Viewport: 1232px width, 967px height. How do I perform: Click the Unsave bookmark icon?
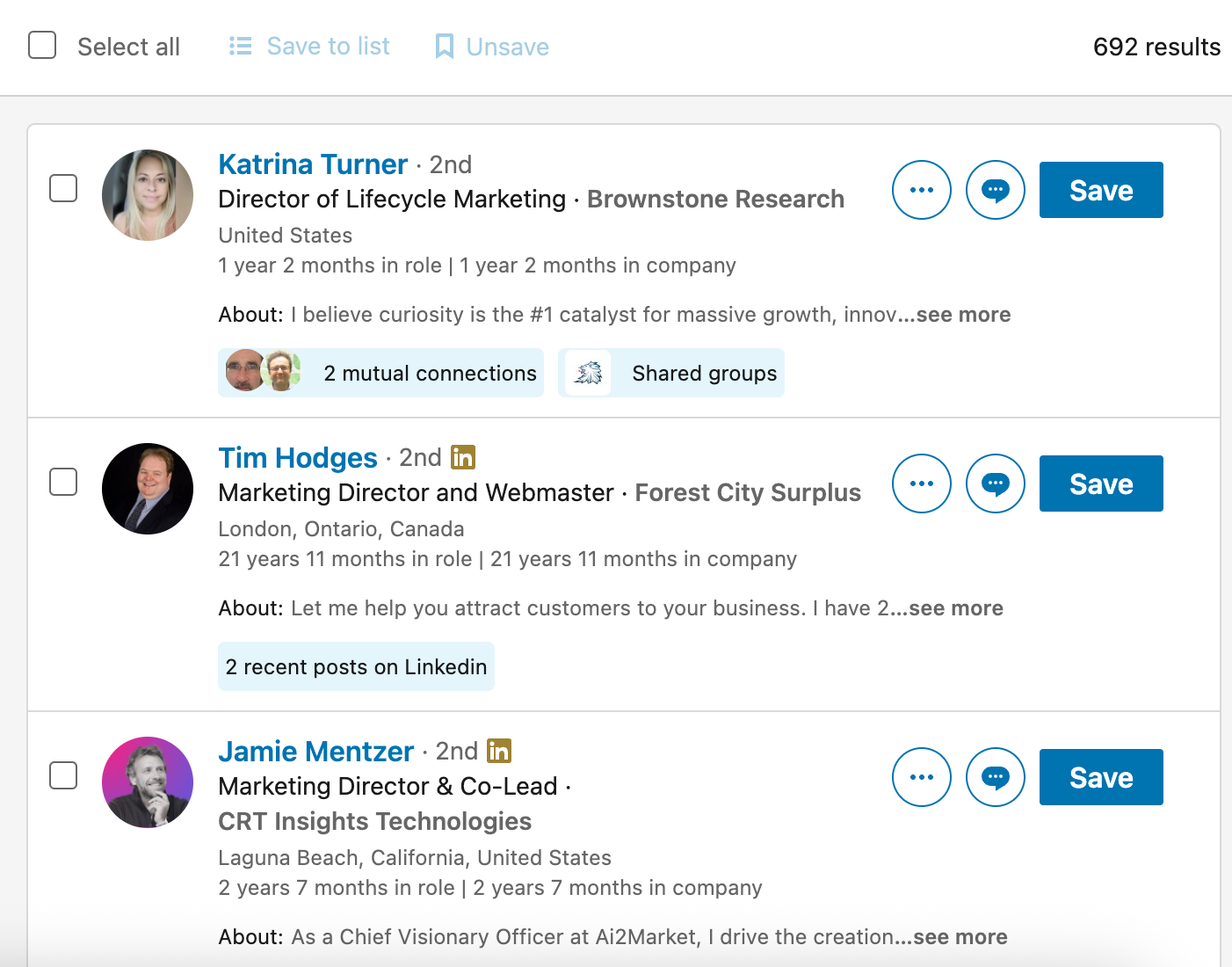(x=445, y=47)
